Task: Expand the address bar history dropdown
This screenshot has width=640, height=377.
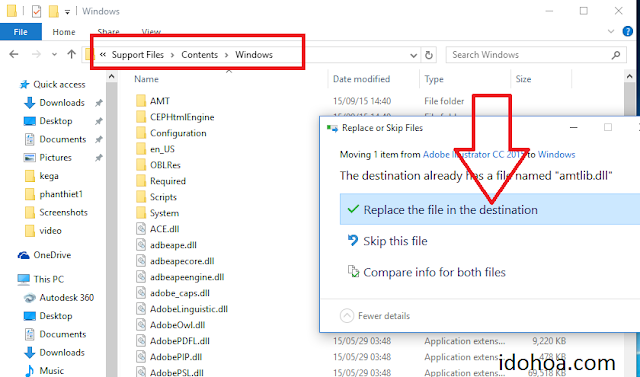Action: click(413, 55)
